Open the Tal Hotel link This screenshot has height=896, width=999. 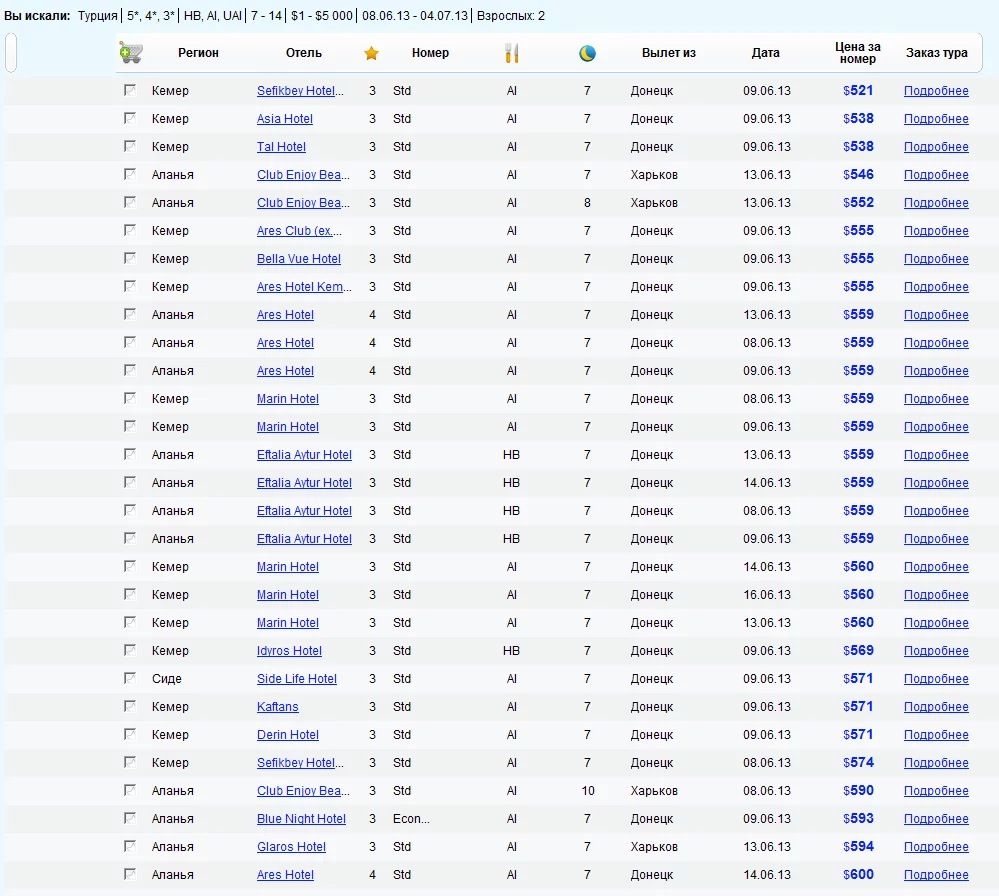coord(281,147)
